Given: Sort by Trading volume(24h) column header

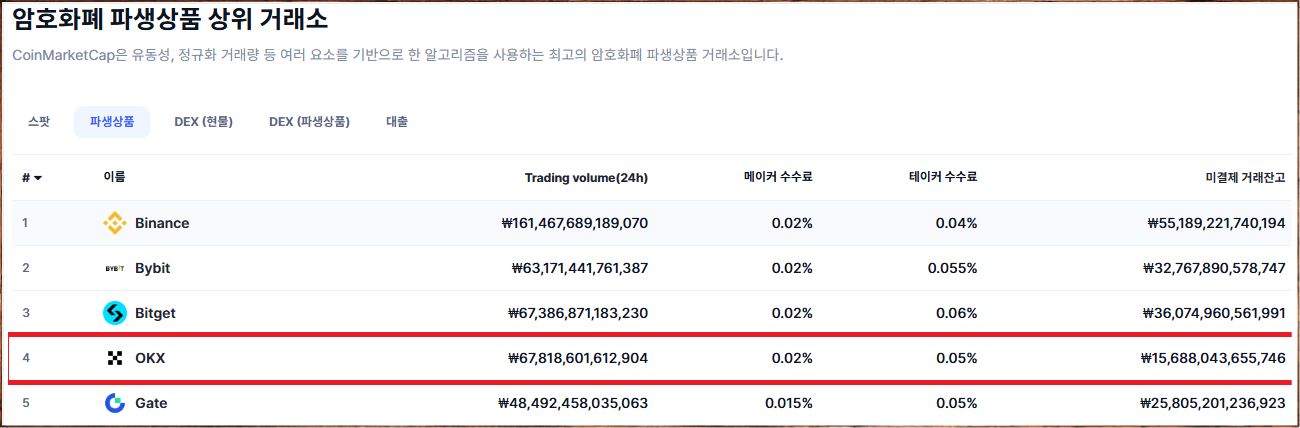Looking at the screenshot, I should (586, 178).
